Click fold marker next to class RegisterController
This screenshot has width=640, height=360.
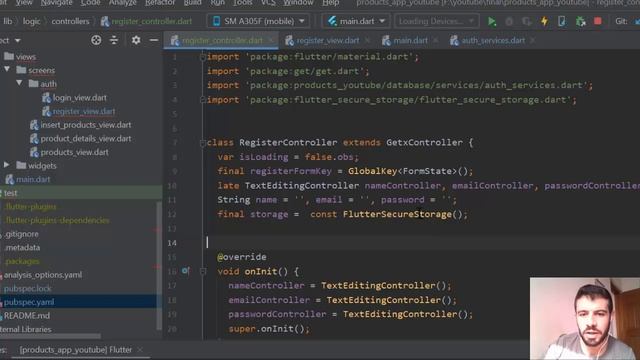[202, 143]
